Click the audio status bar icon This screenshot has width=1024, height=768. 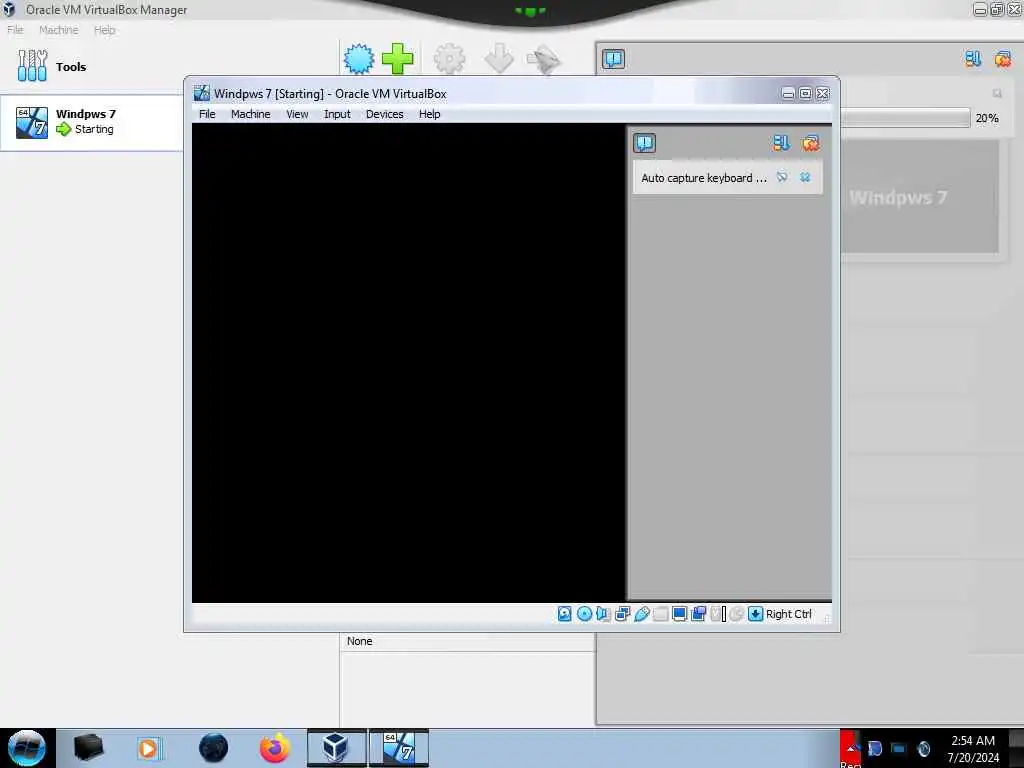[x=603, y=614]
